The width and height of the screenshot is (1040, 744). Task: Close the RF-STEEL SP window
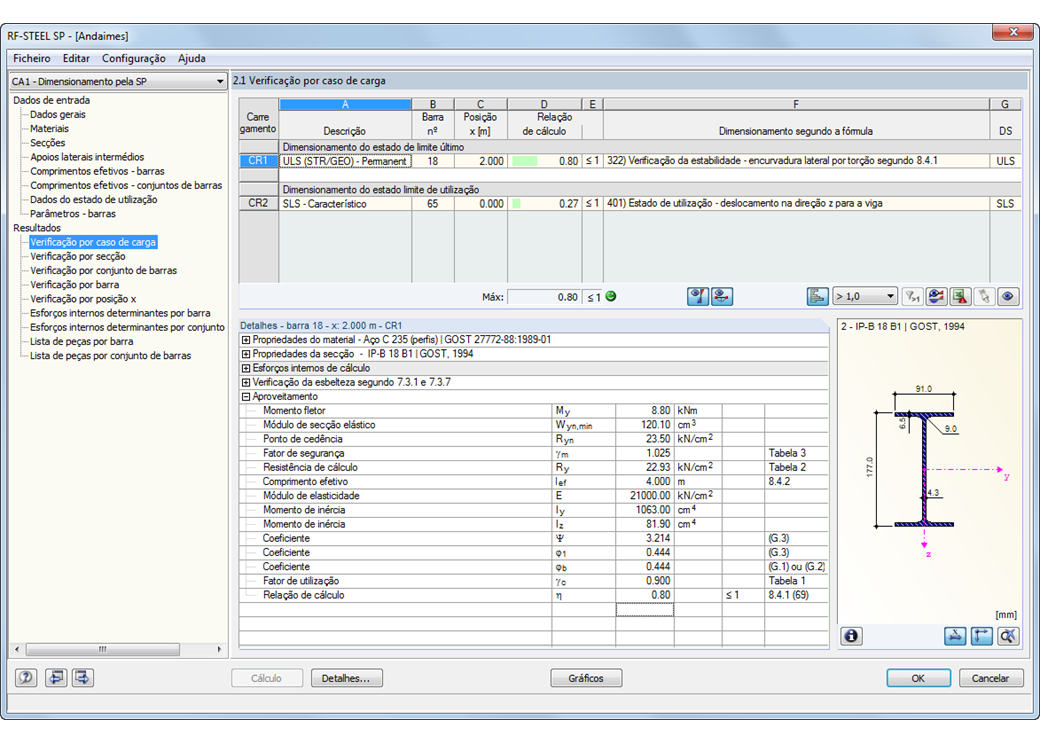(x=1013, y=32)
